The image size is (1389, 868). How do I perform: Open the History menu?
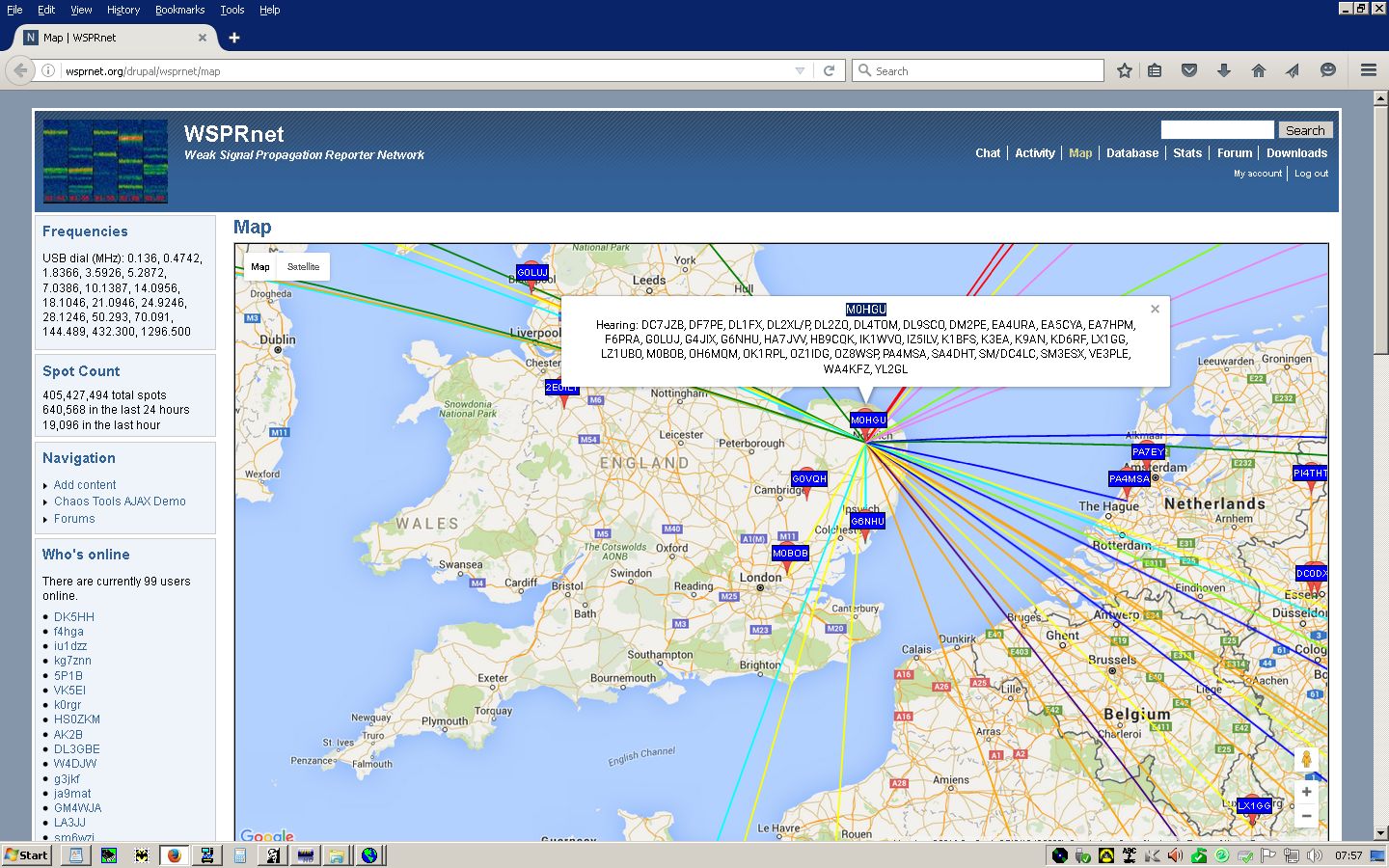coord(123,10)
